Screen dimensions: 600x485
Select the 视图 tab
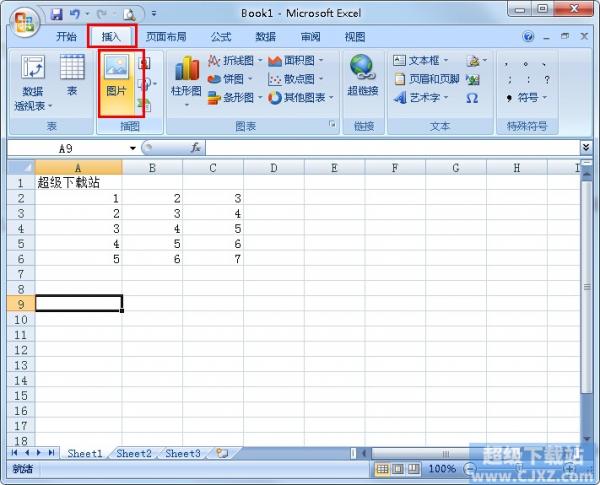(355, 37)
